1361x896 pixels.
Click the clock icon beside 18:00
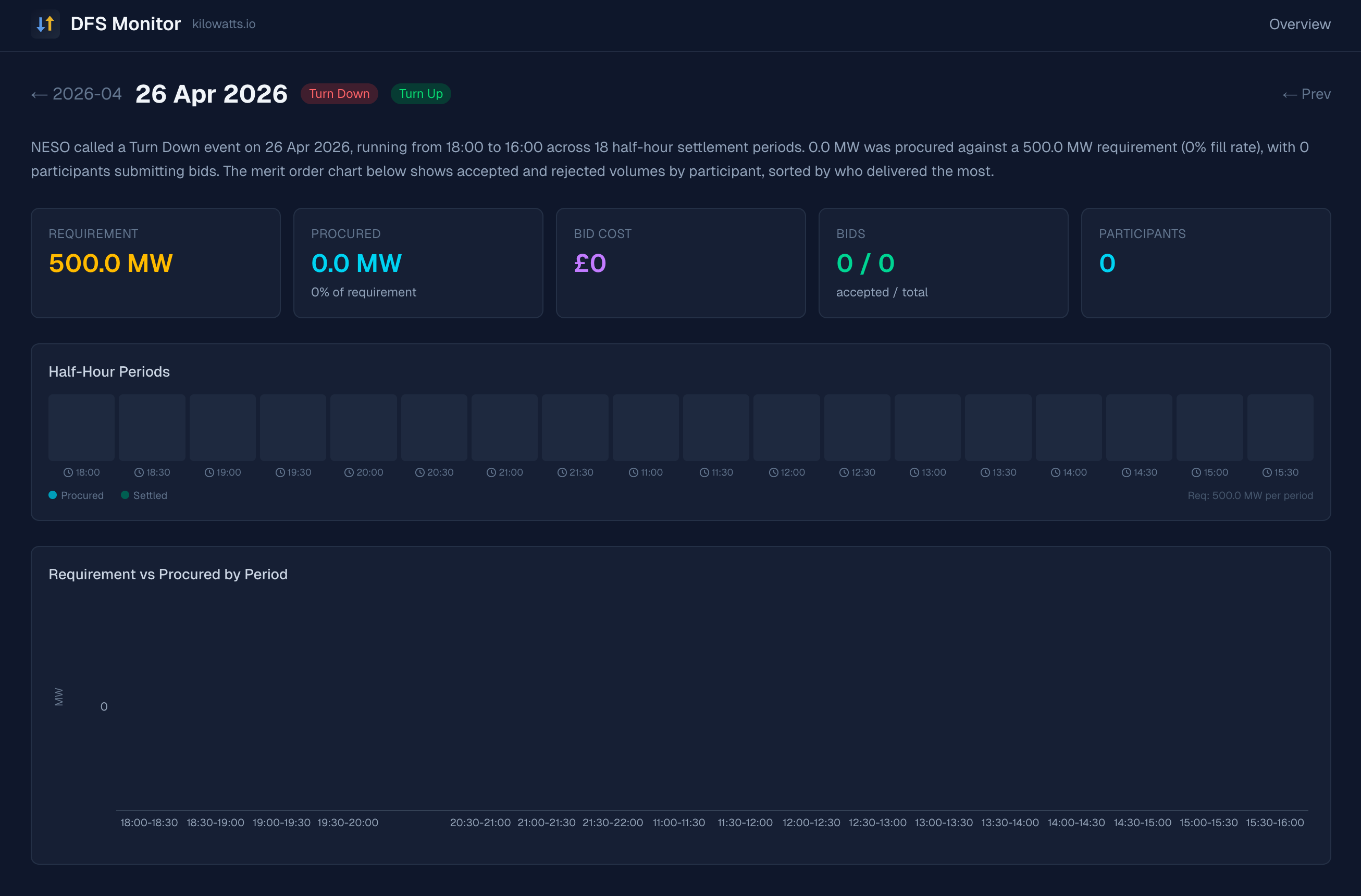click(x=68, y=472)
